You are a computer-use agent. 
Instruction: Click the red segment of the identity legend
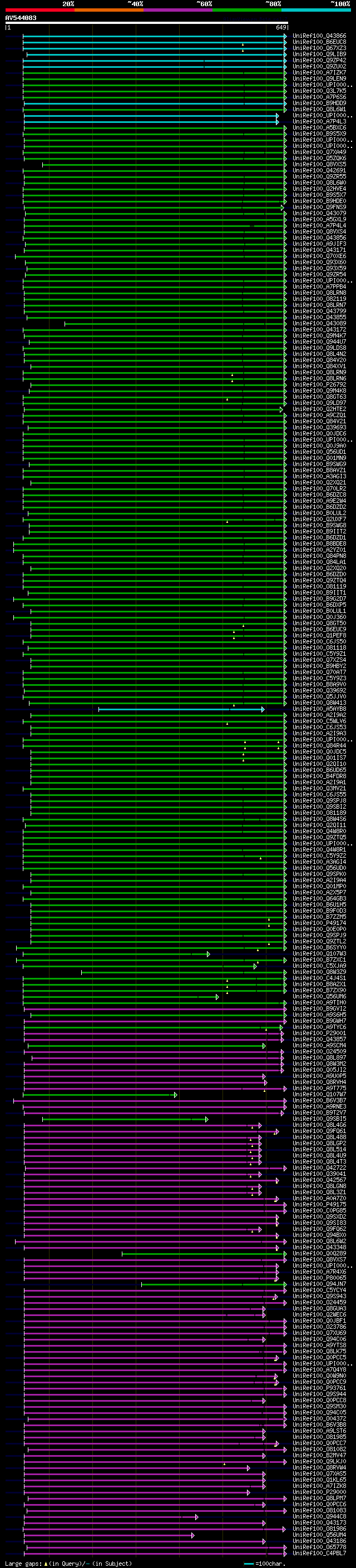(39, 10)
